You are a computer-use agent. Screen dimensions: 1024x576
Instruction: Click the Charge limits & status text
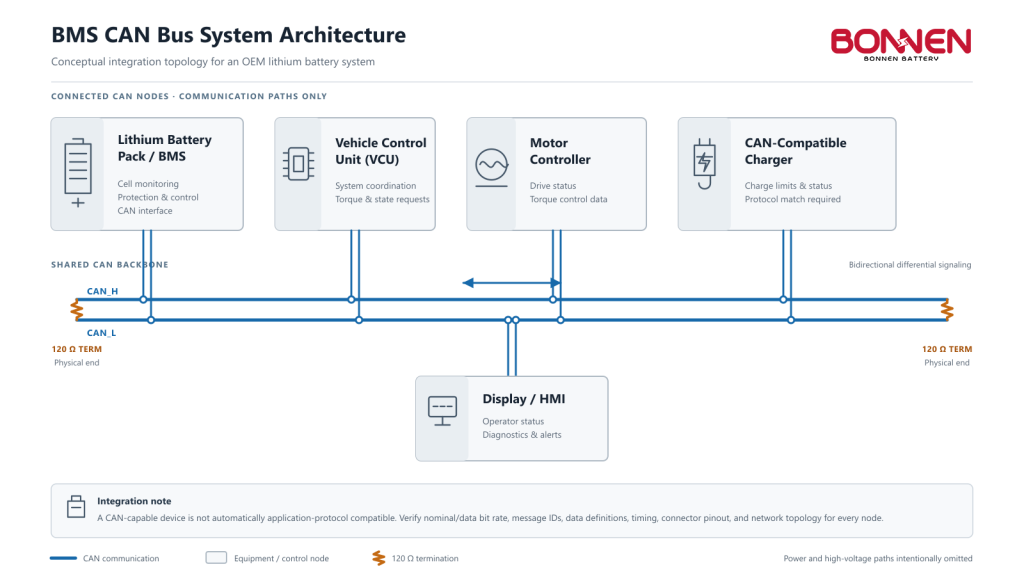pyautogui.click(x=788, y=186)
